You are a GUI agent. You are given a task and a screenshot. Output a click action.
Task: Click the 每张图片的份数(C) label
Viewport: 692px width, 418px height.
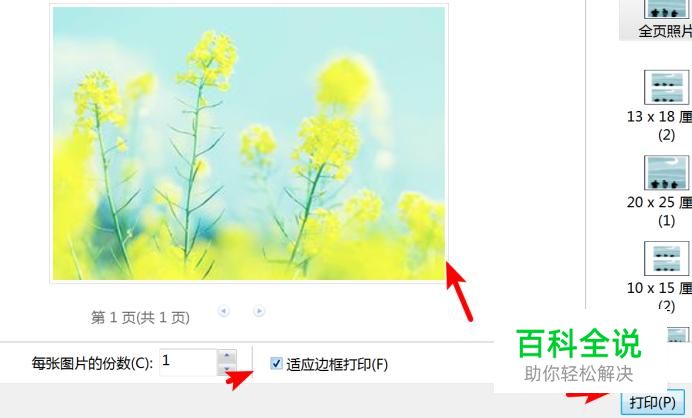click(92, 364)
